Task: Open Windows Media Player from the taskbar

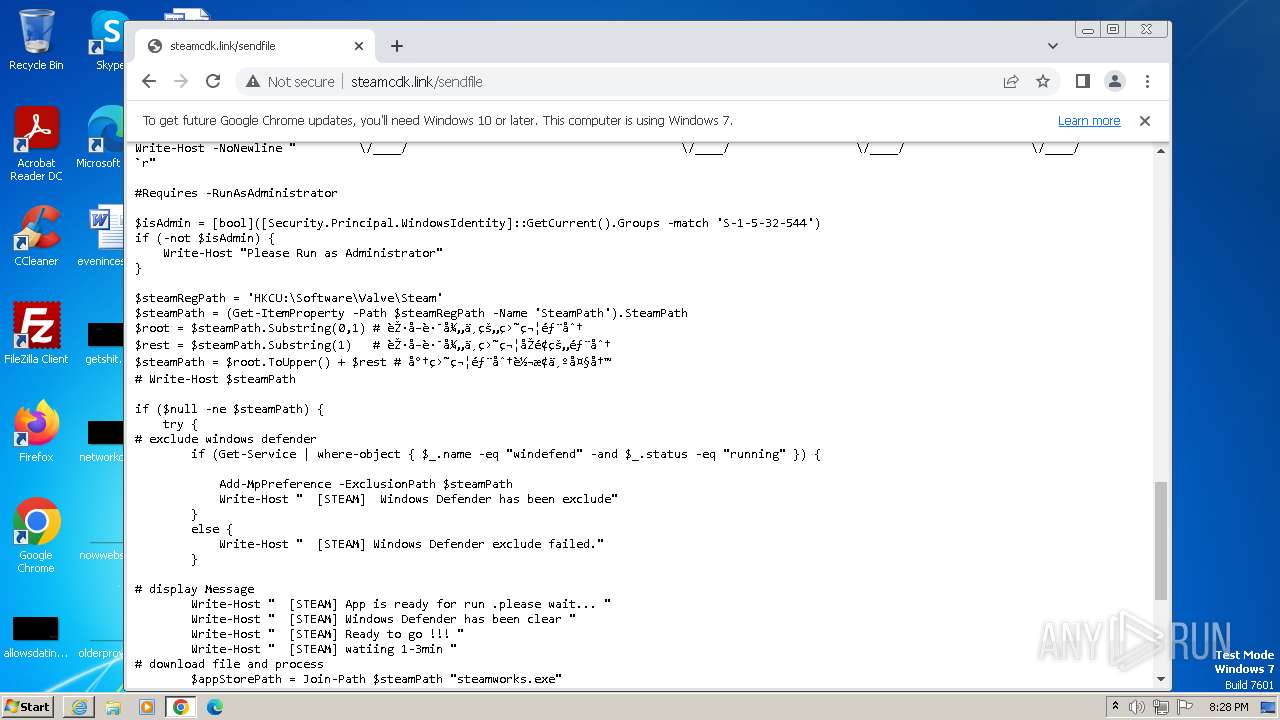Action: [x=147, y=707]
